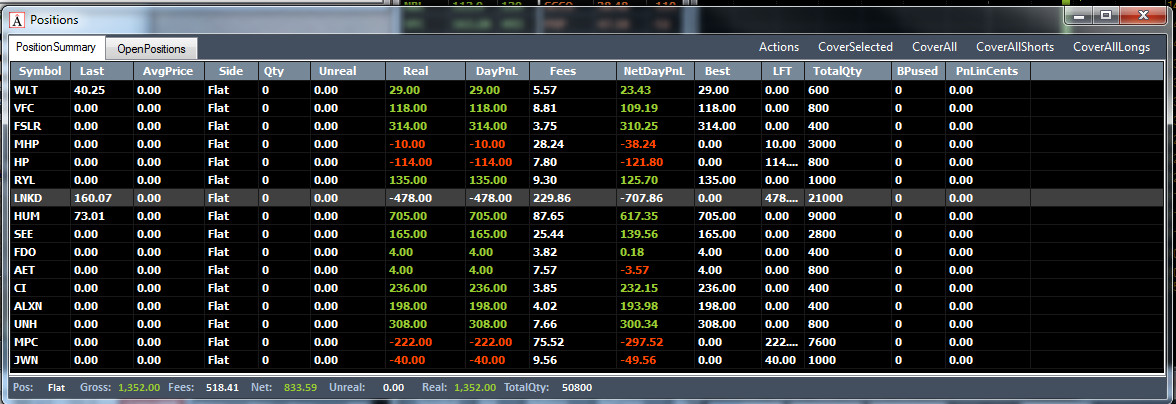Click CoverAllShorts
The width and height of the screenshot is (1176, 404).
coord(1014,46)
